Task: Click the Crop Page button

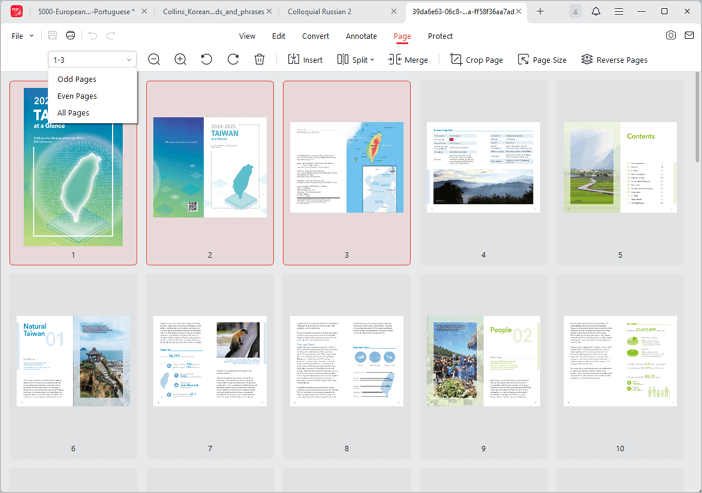Action: [x=476, y=60]
